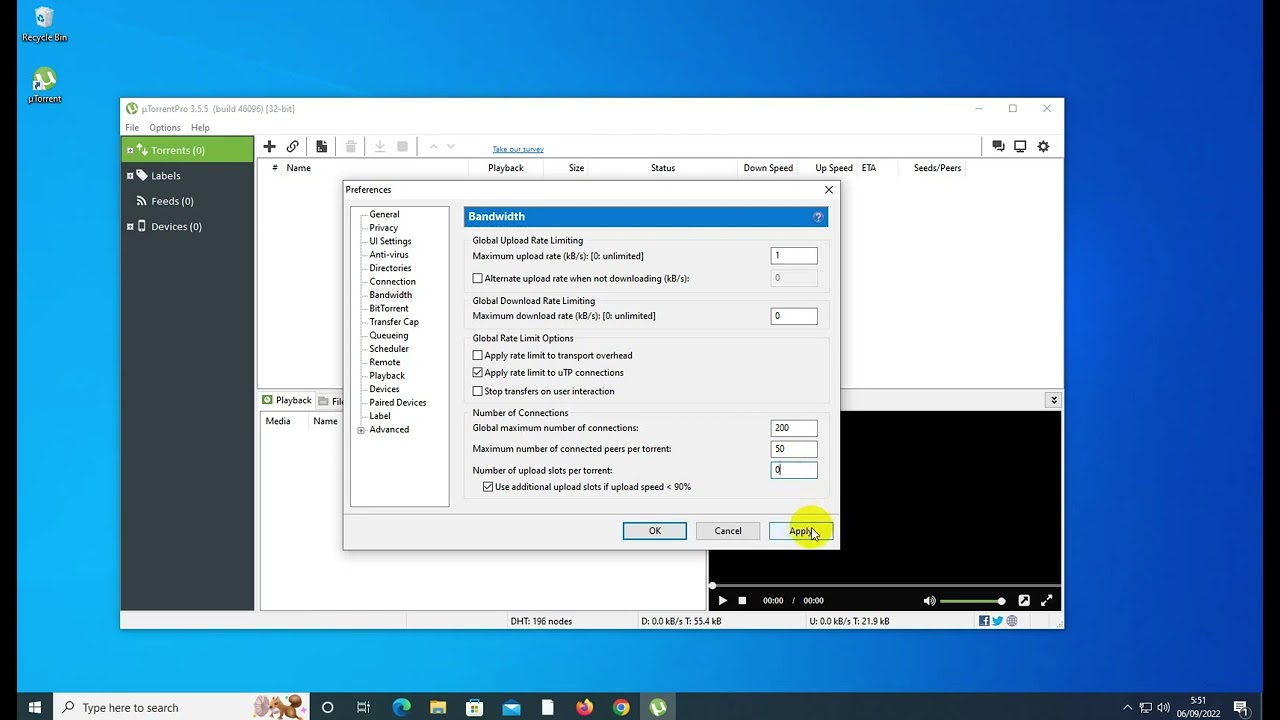
Task: Click the chat bubbles icon in toolbar
Action: [998, 146]
